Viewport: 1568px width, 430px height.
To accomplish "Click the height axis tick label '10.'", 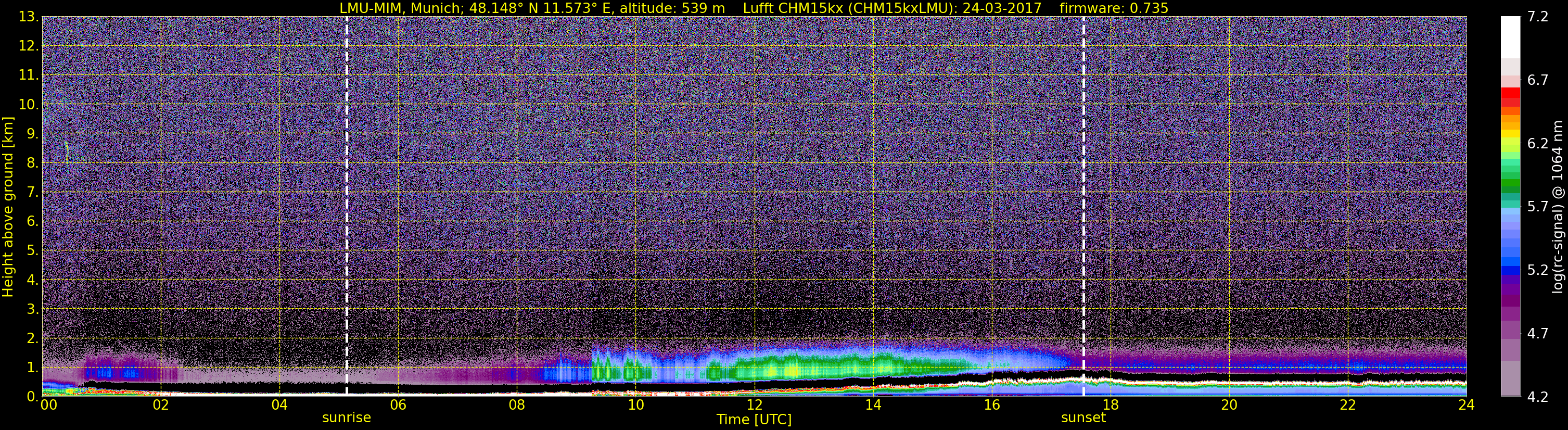I will coord(29,104).
